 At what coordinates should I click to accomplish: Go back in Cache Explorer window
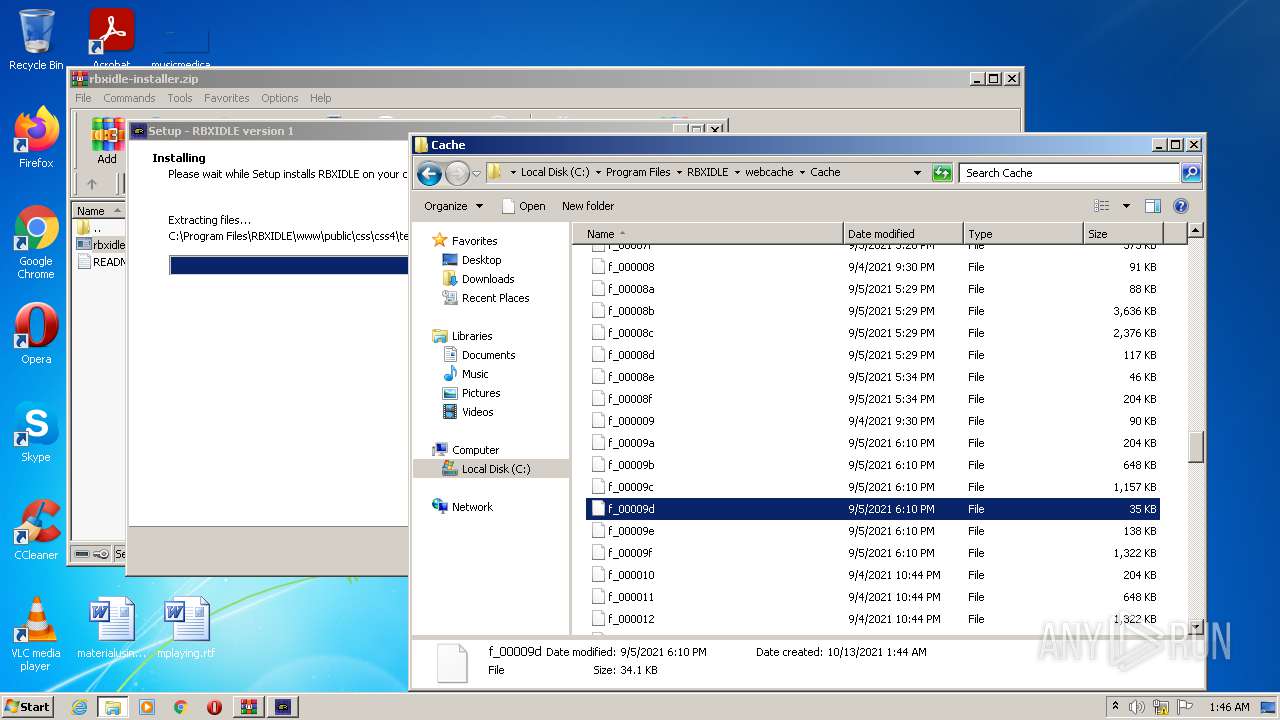(x=429, y=173)
